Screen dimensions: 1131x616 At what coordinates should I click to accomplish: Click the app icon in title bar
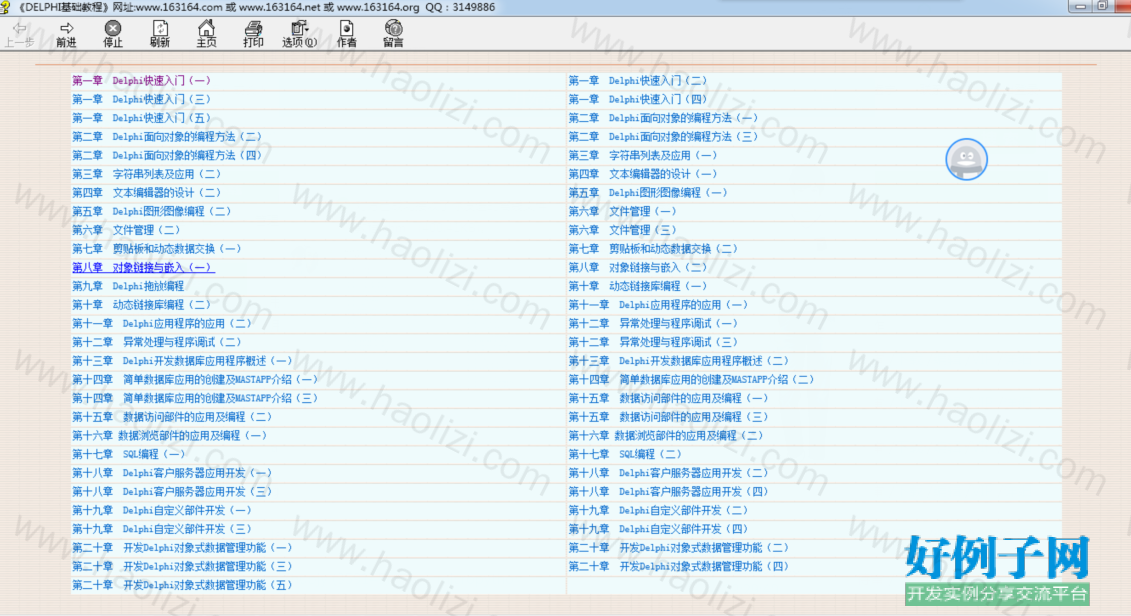(5, 7)
